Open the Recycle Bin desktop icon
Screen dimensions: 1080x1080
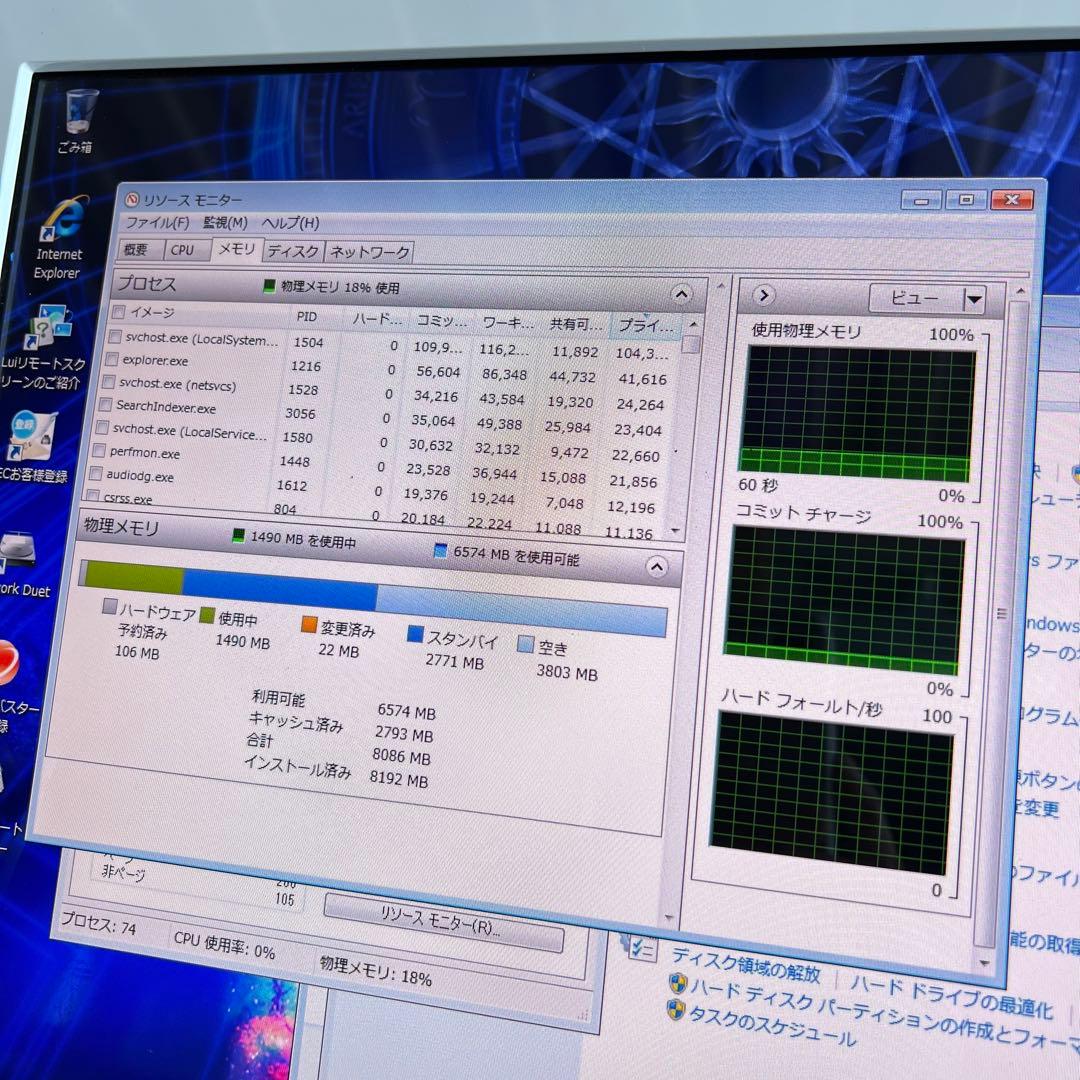coord(81,112)
